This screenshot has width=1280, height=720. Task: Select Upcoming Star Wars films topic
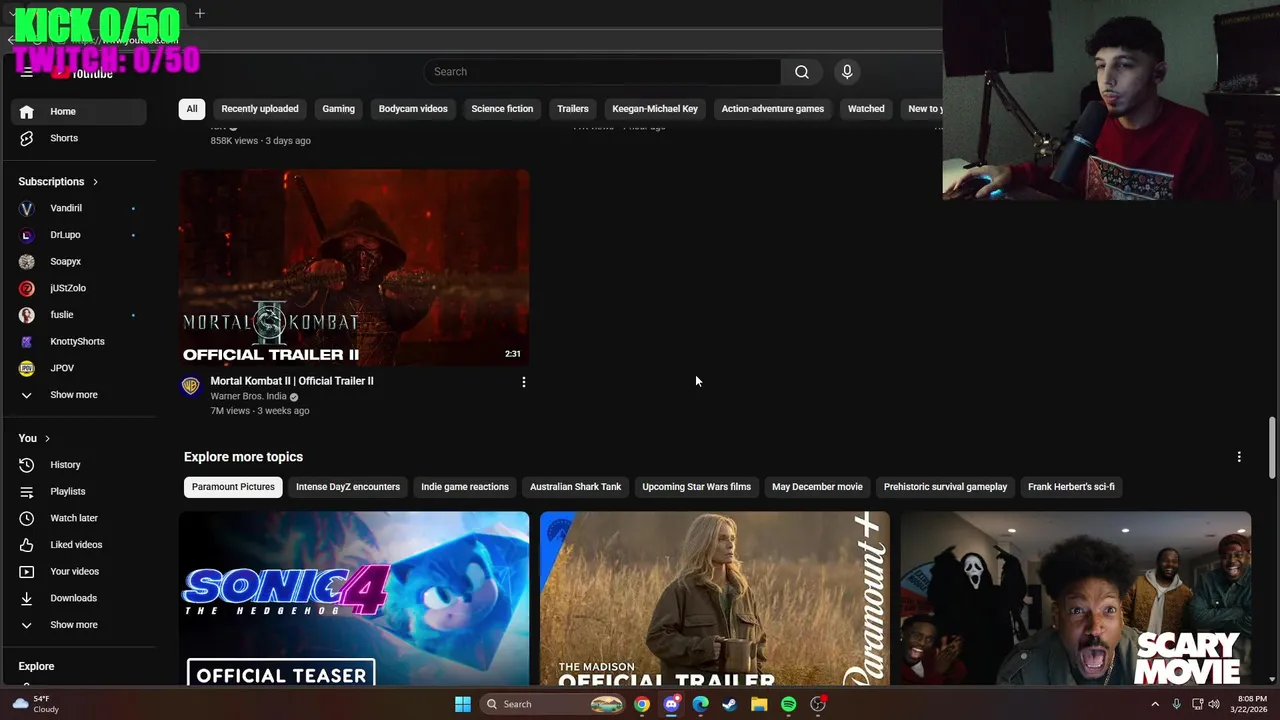696,487
